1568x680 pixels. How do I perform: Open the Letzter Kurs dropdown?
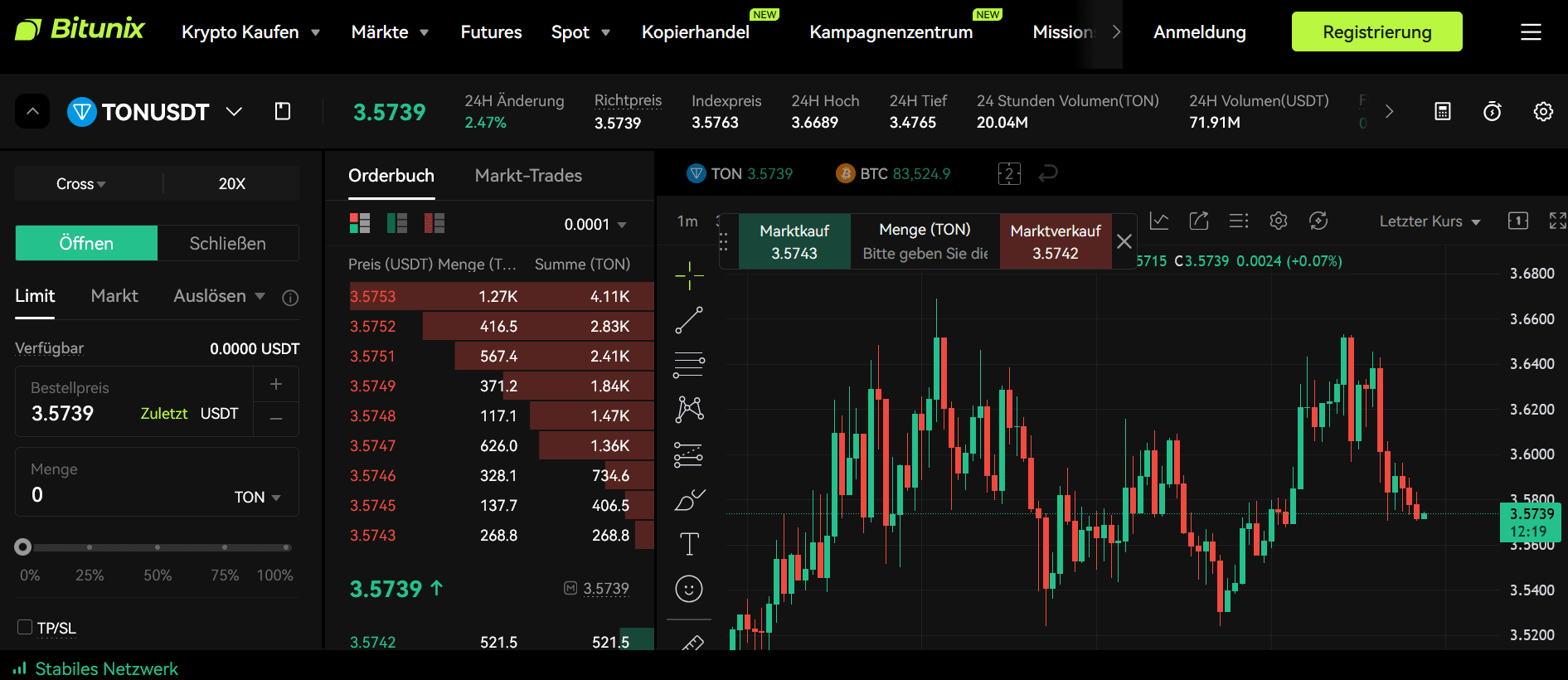coord(1429,221)
